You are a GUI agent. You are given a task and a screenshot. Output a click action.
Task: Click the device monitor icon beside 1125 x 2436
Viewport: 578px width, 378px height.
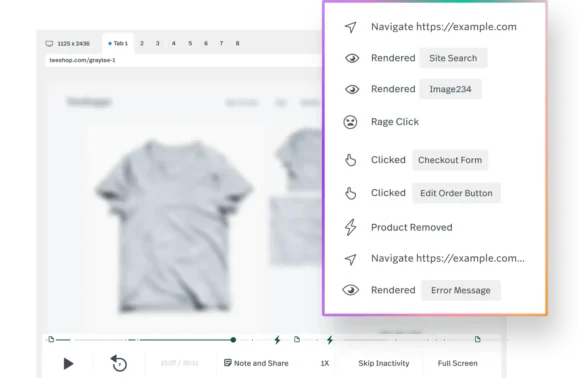click(x=49, y=44)
